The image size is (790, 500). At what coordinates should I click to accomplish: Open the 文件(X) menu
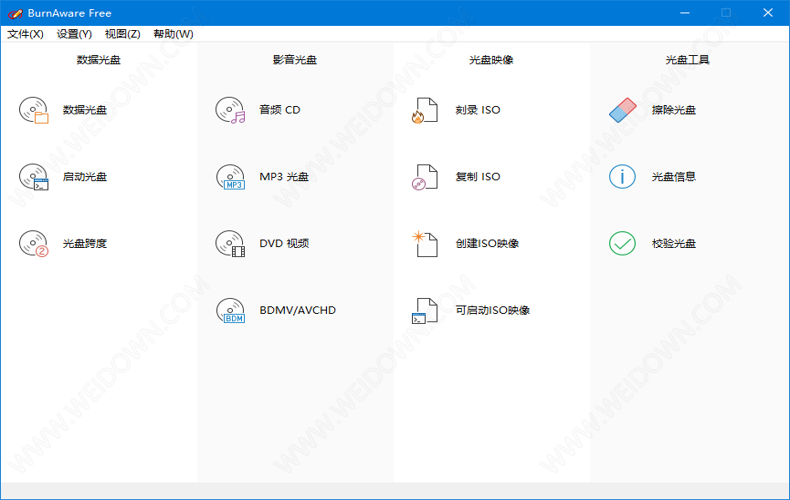25,34
